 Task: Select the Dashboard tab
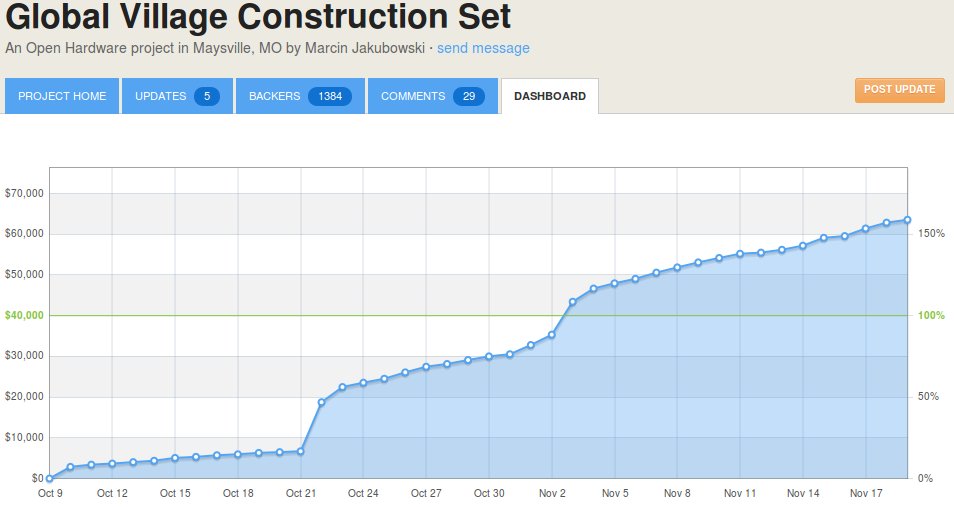pos(550,96)
